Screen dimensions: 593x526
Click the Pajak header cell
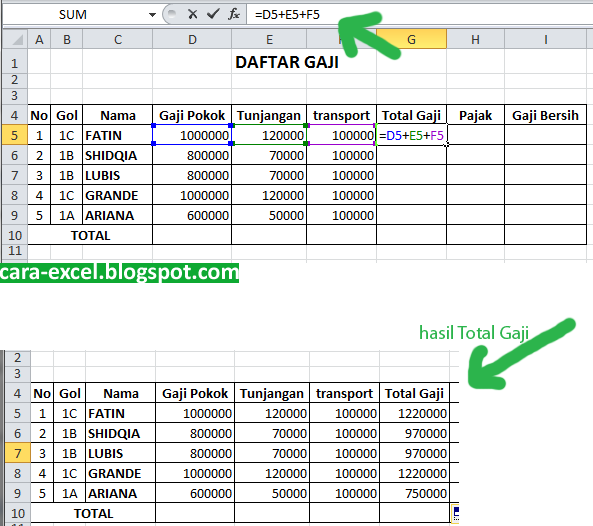(475, 115)
